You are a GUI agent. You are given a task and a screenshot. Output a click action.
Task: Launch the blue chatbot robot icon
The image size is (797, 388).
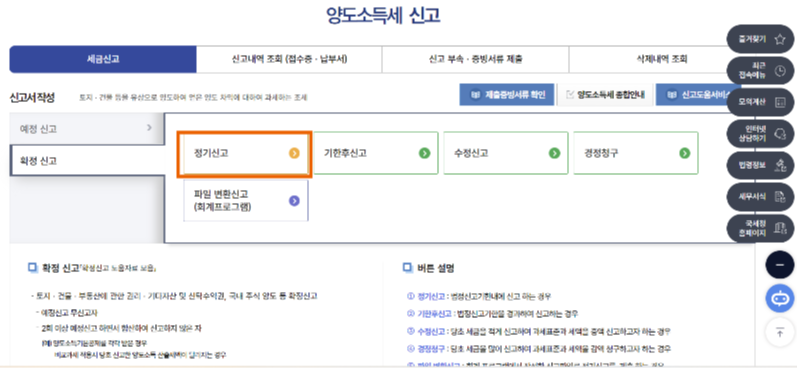(780, 299)
